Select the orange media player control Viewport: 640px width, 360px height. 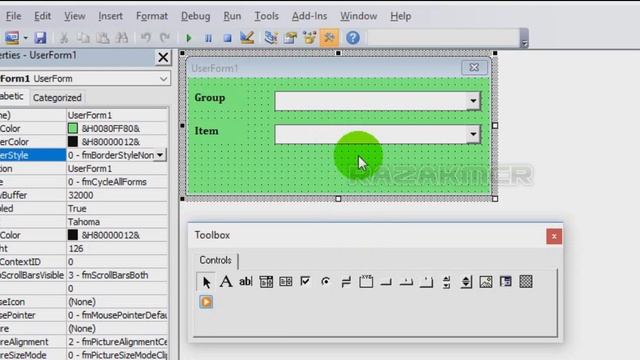(206, 302)
